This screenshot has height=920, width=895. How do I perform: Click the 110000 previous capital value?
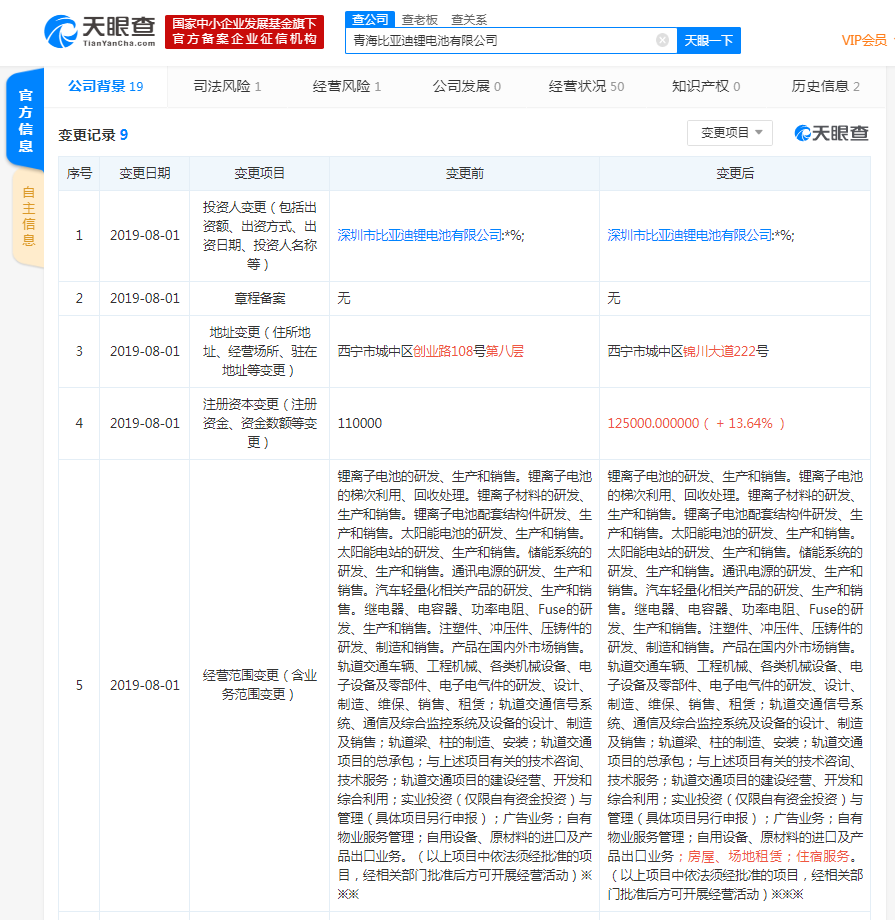click(x=360, y=423)
